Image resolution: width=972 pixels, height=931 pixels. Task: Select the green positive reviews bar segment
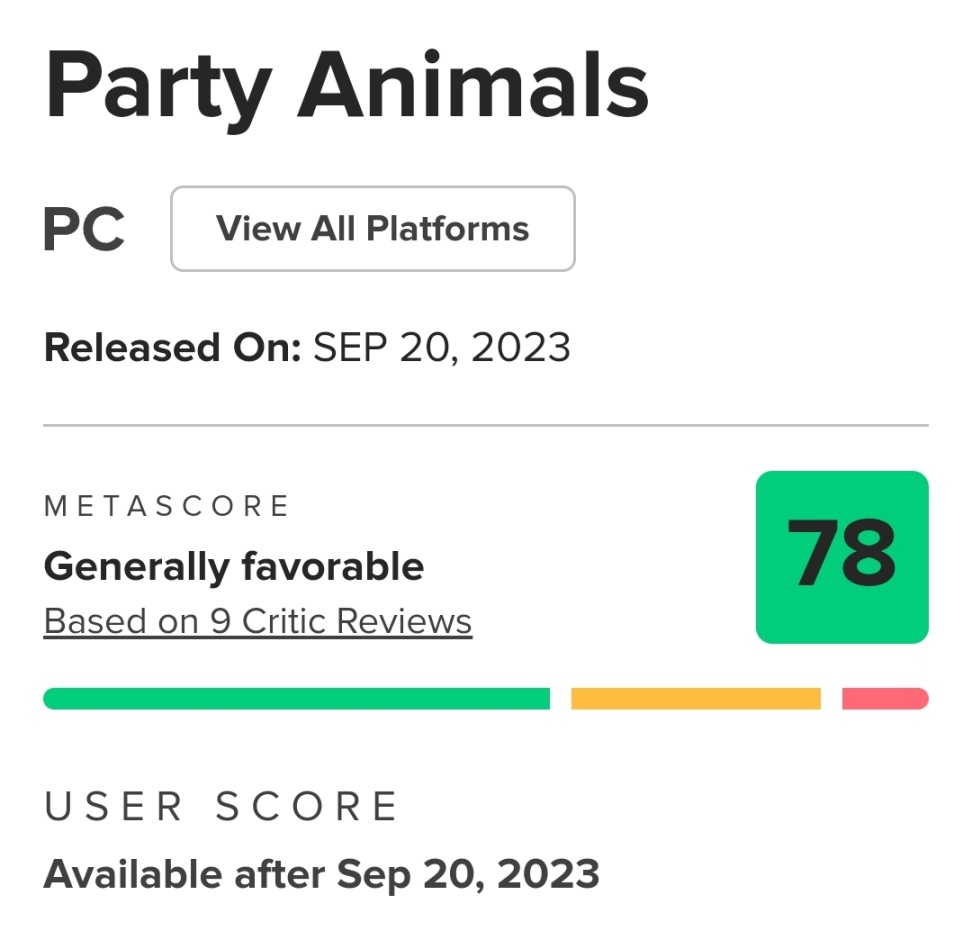tap(296, 699)
